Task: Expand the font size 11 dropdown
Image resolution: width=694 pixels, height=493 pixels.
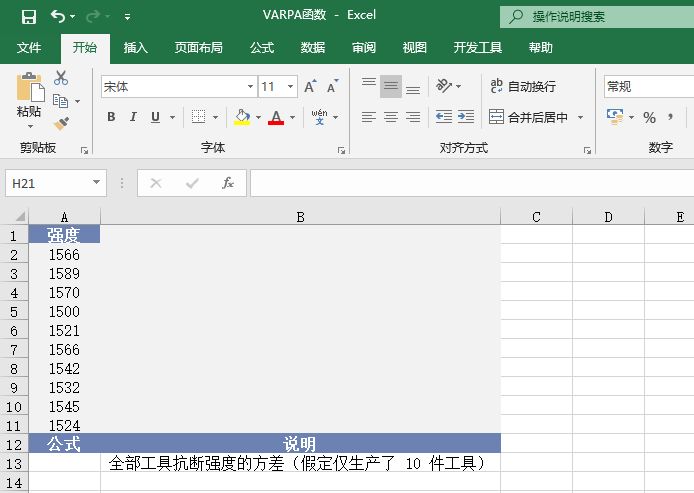Action: pos(290,87)
